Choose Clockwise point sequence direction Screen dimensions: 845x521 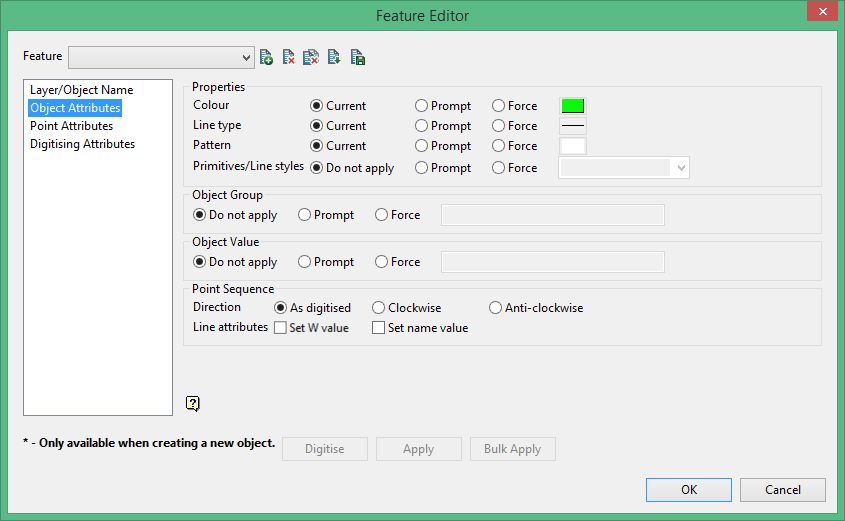click(379, 308)
